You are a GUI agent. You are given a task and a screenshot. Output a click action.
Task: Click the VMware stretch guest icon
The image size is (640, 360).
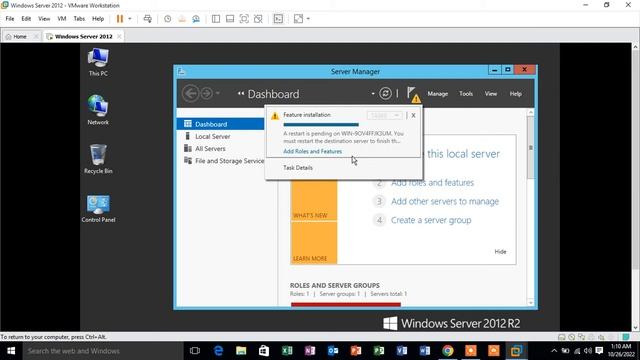[x=298, y=19]
